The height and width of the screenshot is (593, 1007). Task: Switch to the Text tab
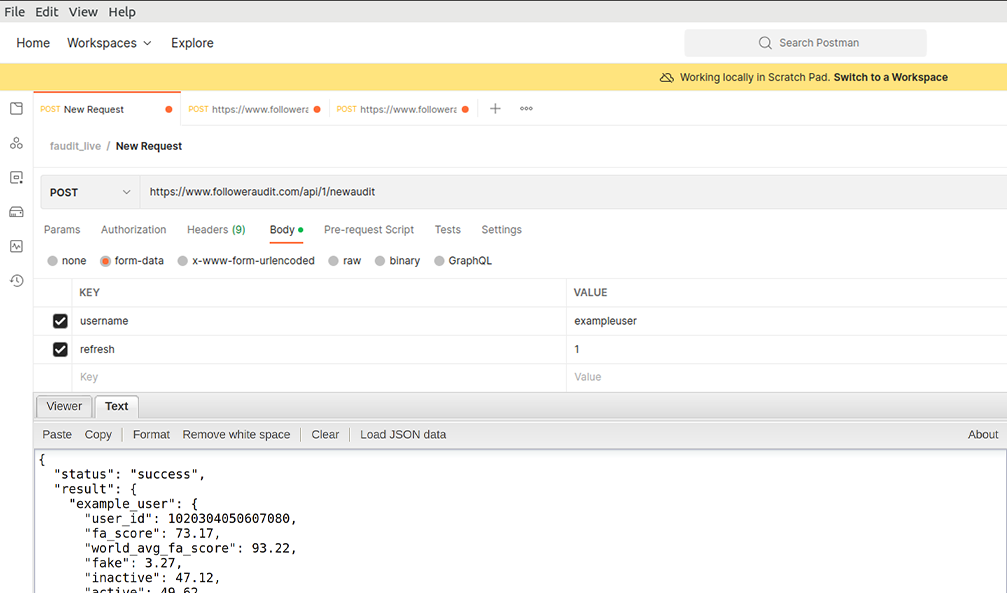coord(116,407)
